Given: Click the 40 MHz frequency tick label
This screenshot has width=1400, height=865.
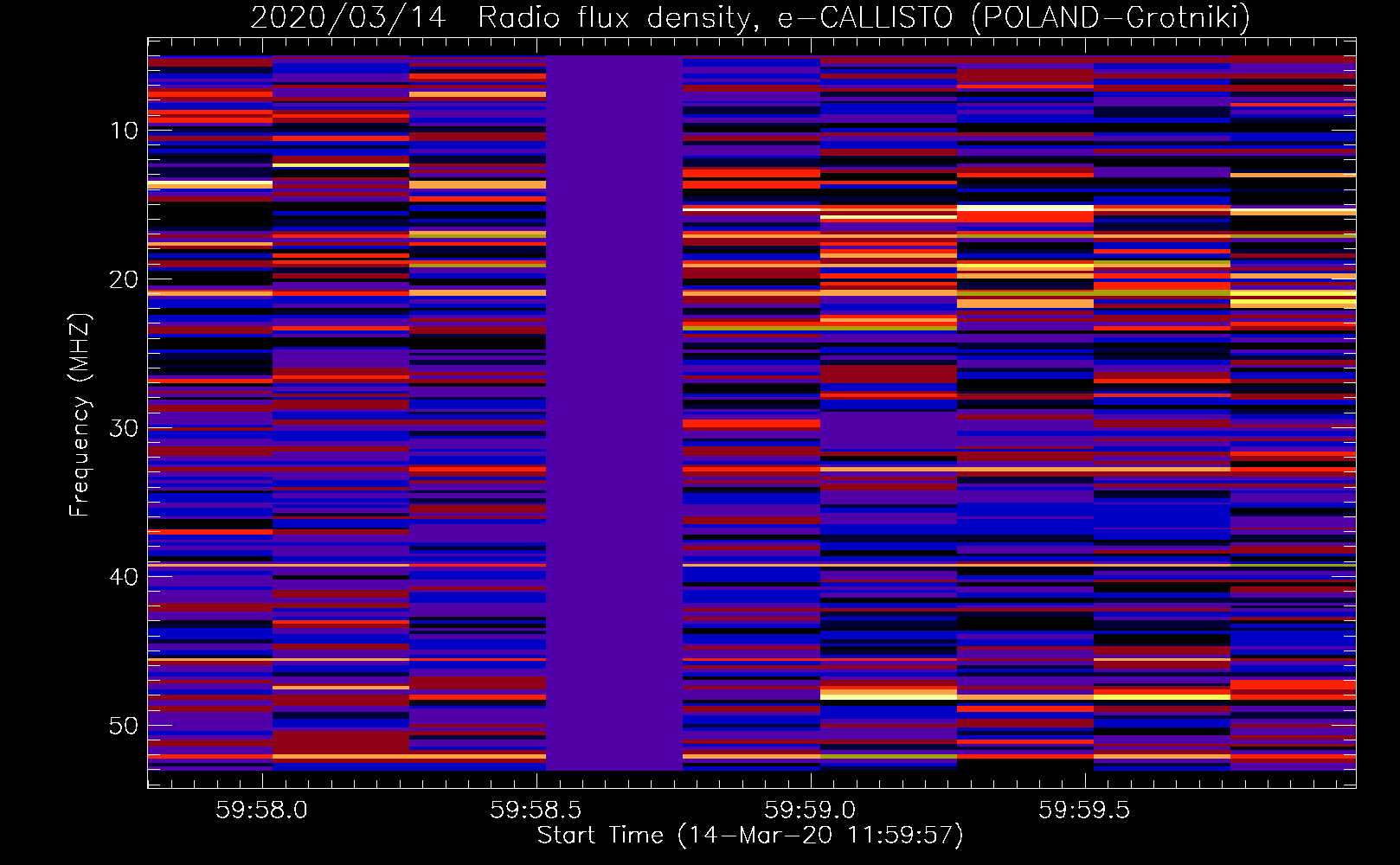Looking at the screenshot, I should pyautogui.click(x=124, y=577).
